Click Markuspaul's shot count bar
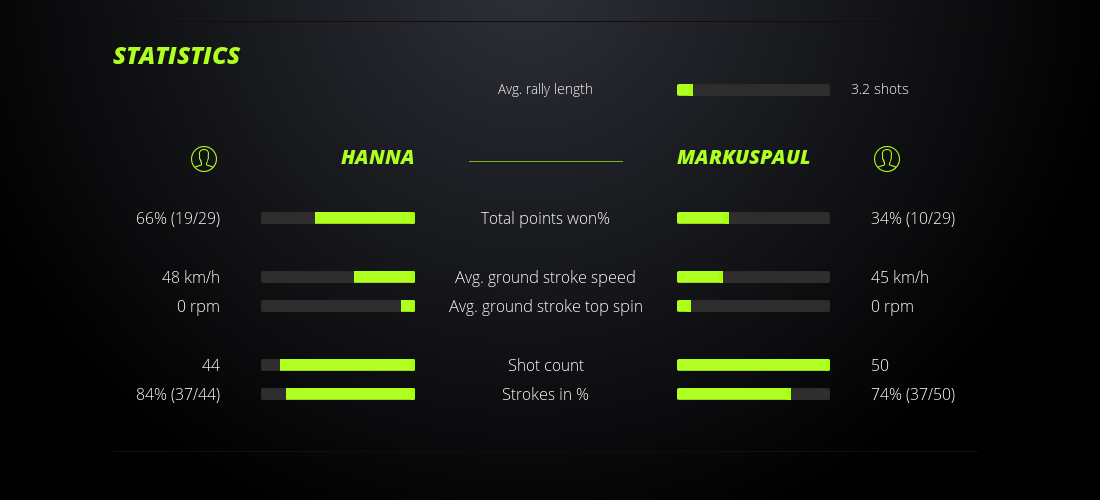The height and width of the screenshot is (500, 1100). pos(753,365)
